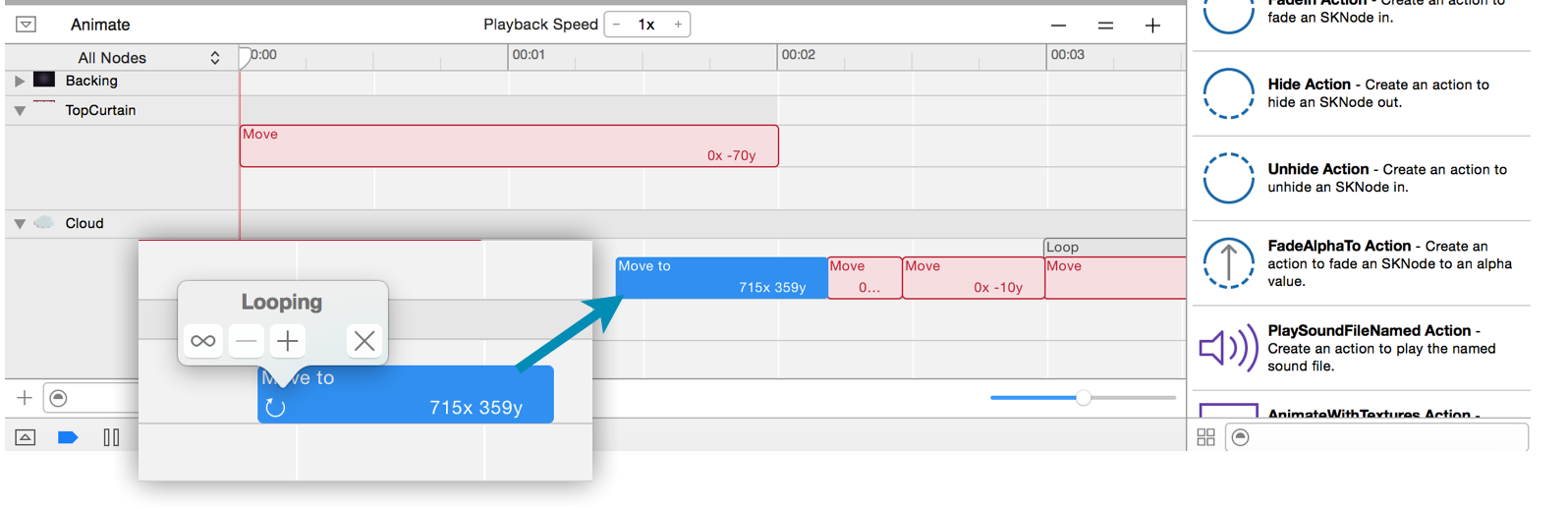Click the Cloud node icon
Screen dimensions: 1568x509
click(x=44, y=223)
